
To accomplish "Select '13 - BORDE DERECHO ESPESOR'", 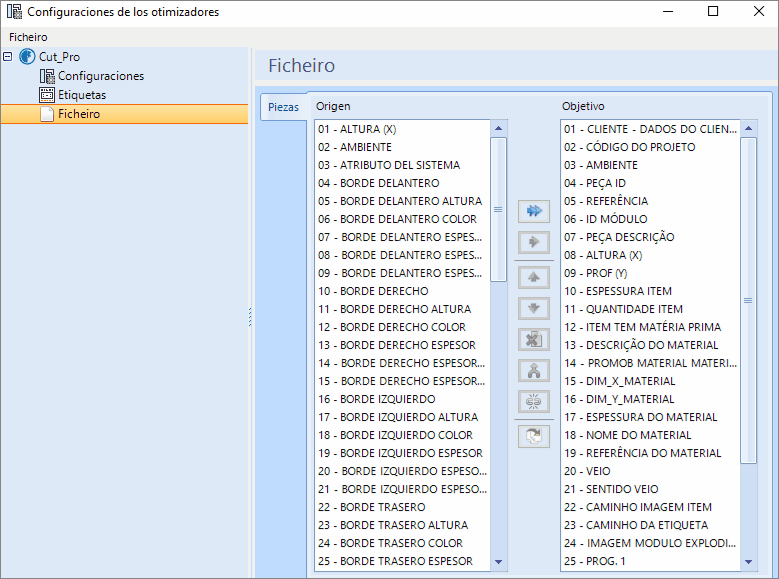I will (x=402, y=345).
